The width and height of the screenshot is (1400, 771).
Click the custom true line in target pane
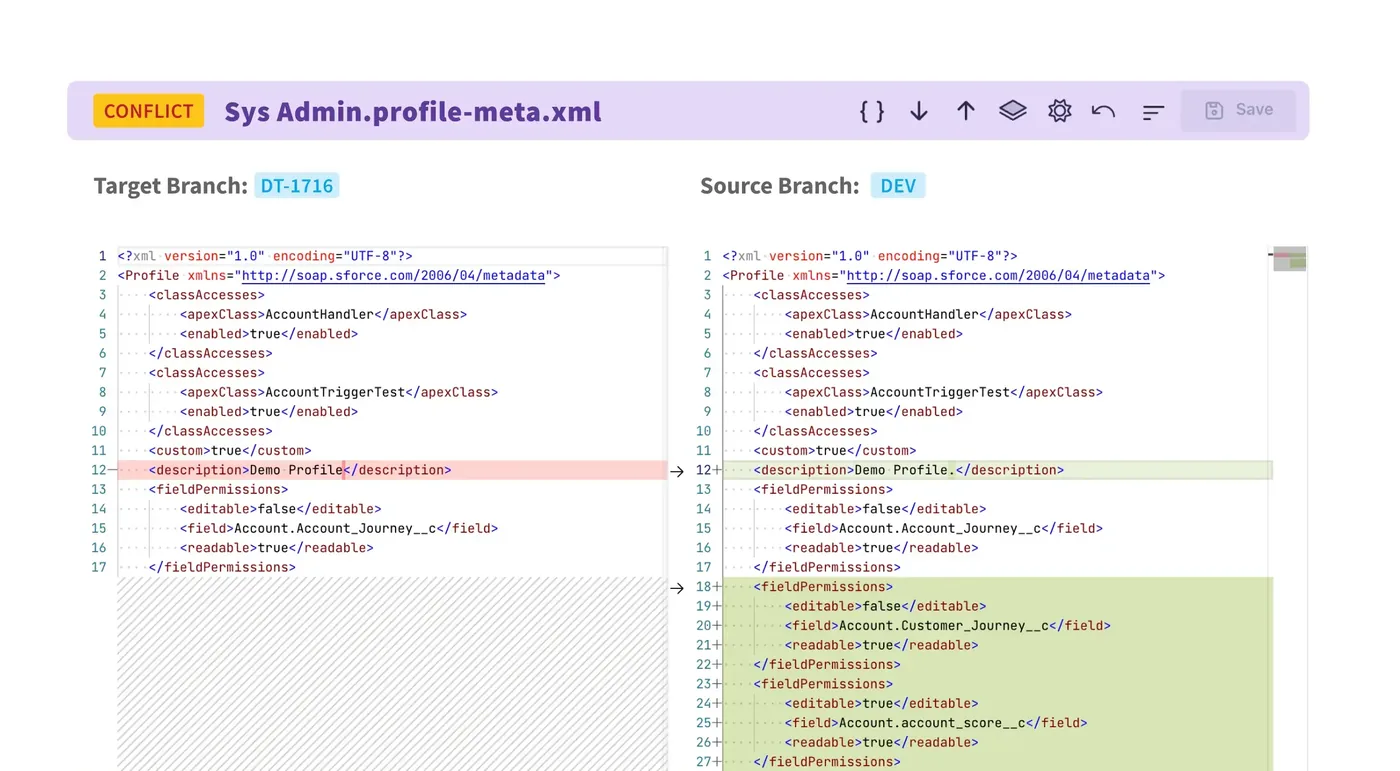230,451
